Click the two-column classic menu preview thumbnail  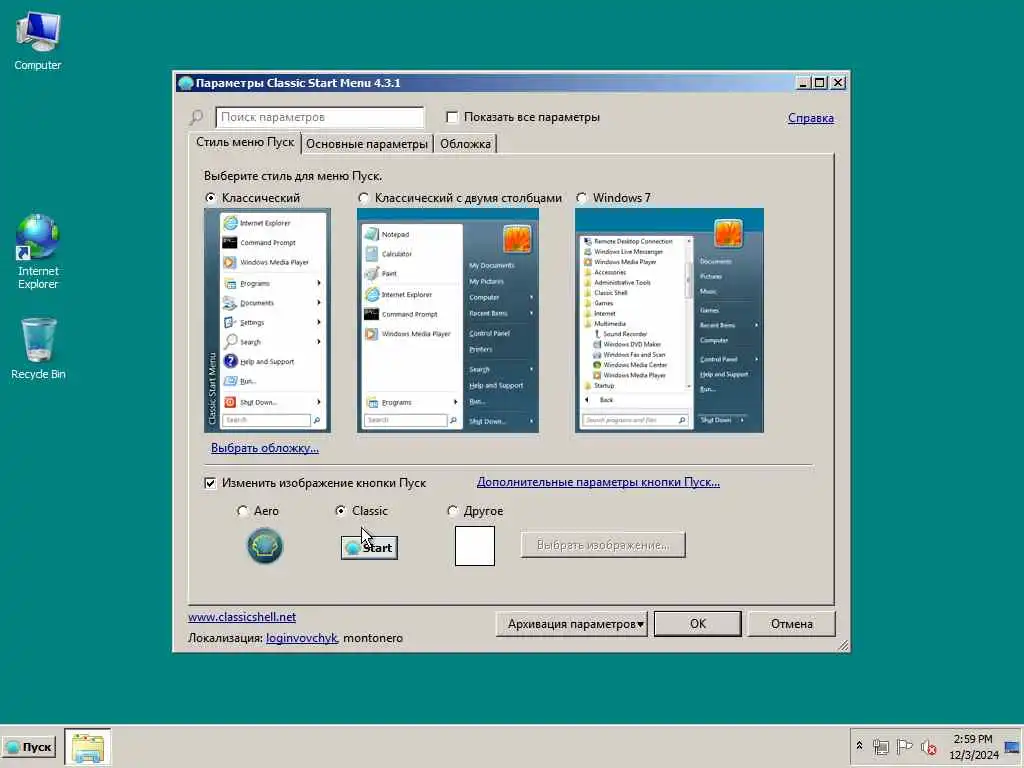(447, 320)
